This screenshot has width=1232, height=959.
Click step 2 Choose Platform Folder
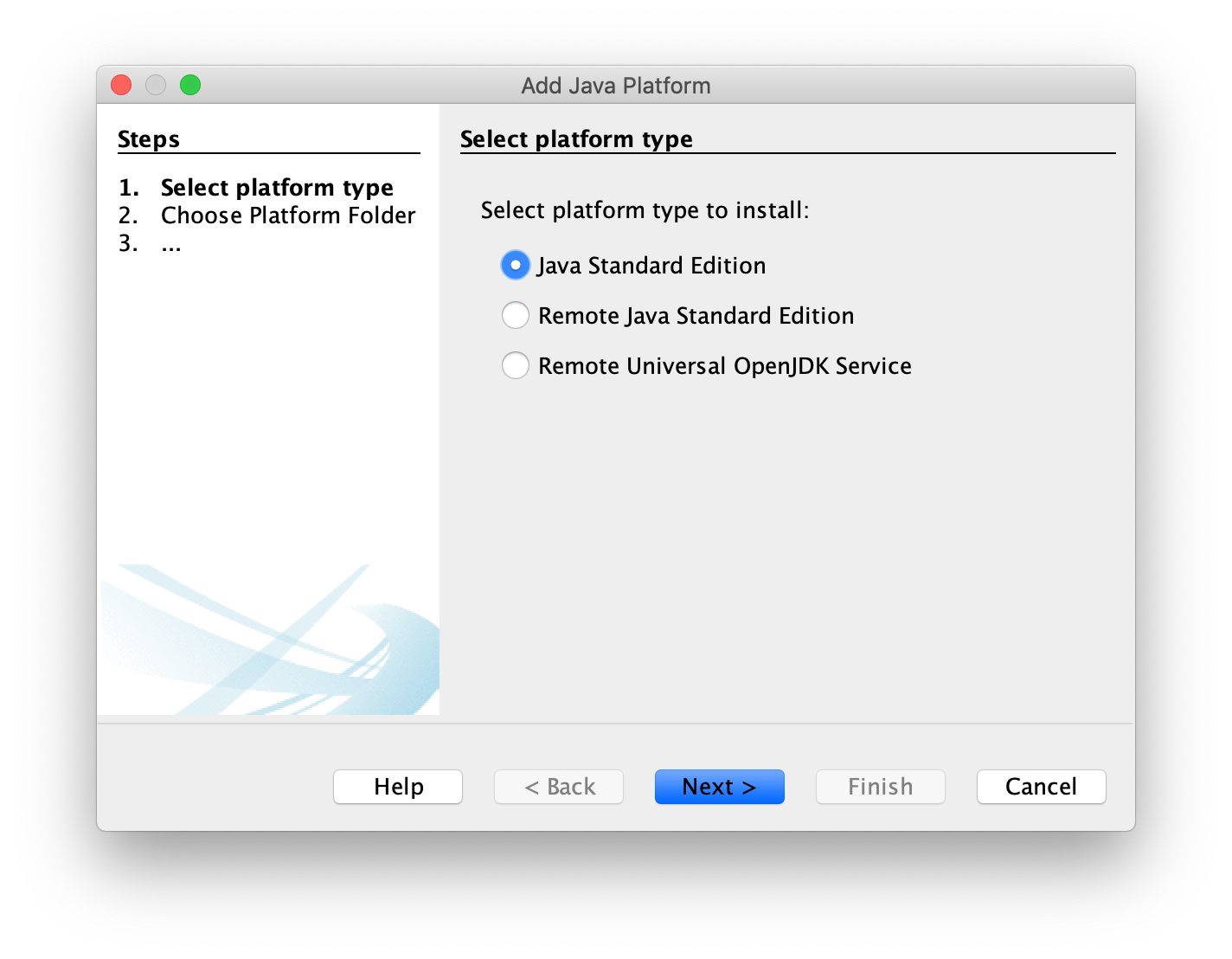(x=287, y=216)
